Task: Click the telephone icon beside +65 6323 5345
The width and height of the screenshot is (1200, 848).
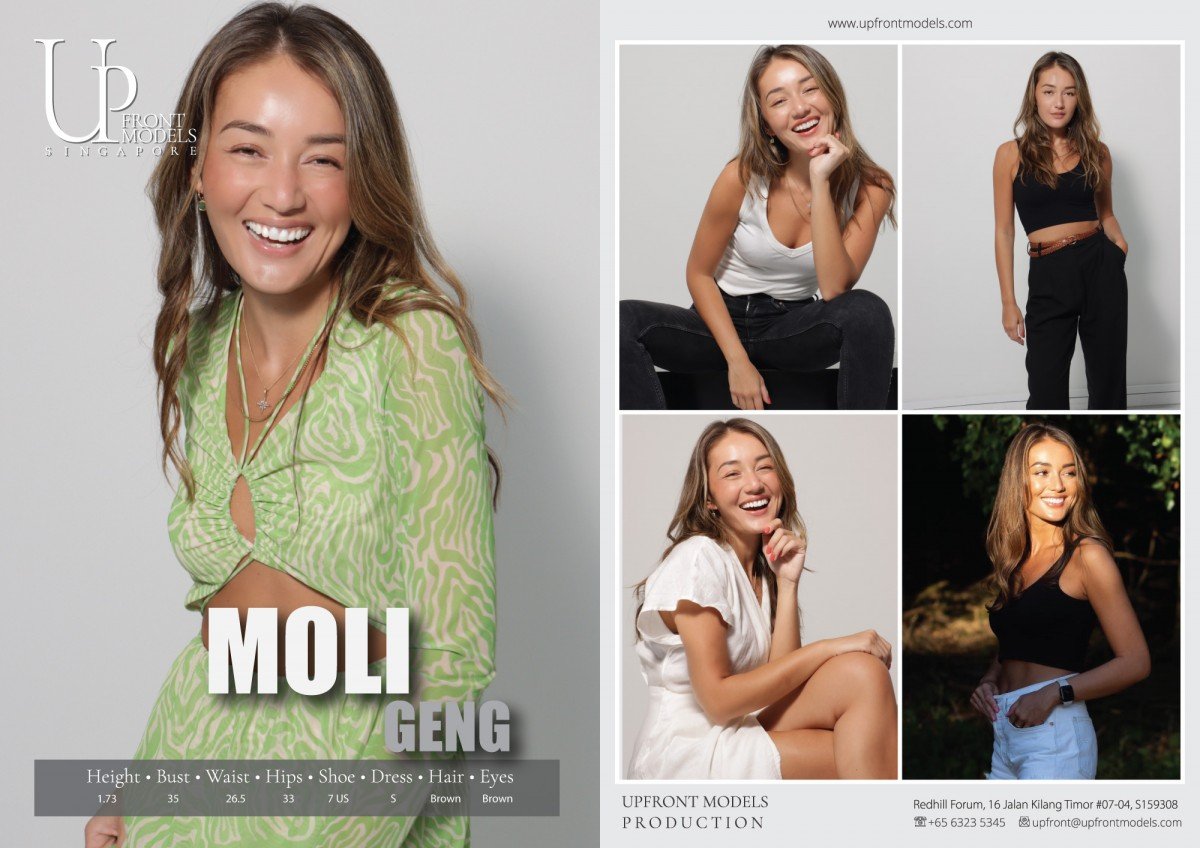Action: coord(920,822)
